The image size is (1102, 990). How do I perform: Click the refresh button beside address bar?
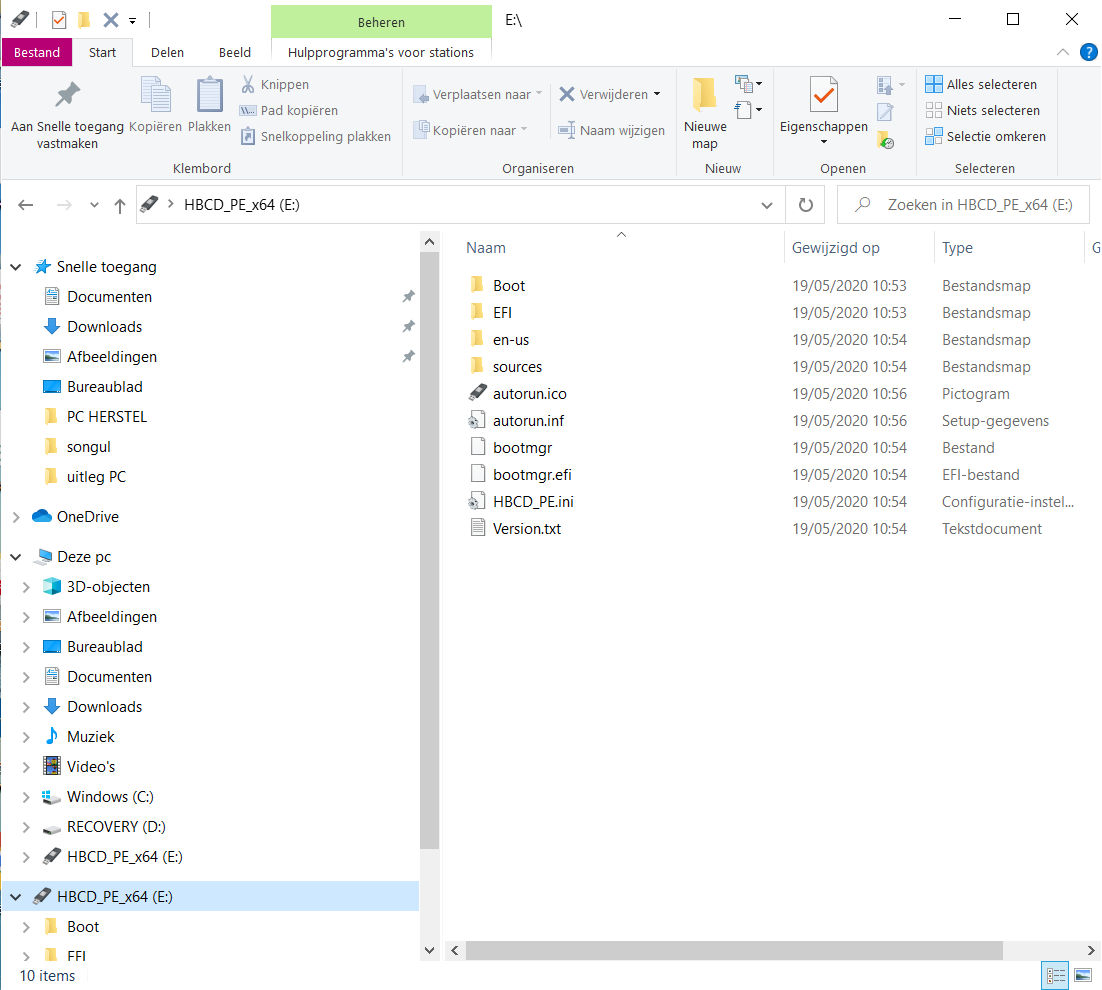point(805,205)
